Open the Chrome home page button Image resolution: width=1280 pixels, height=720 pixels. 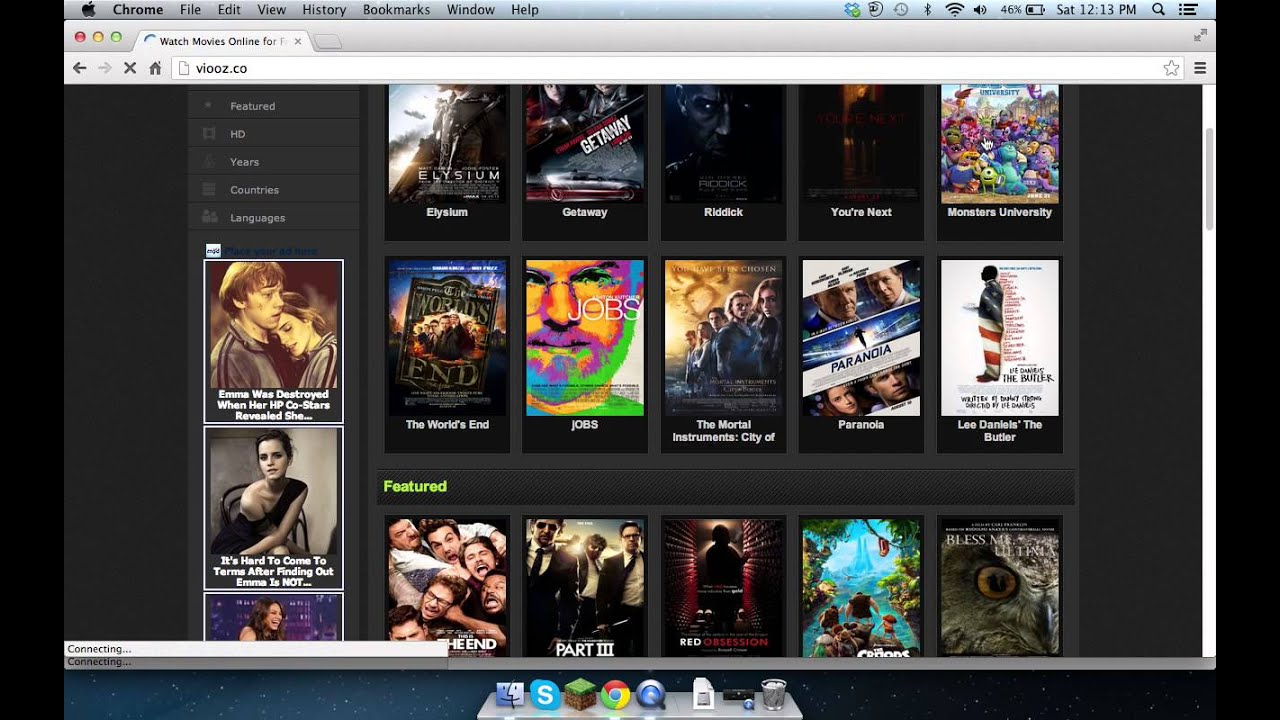point(155,68)
